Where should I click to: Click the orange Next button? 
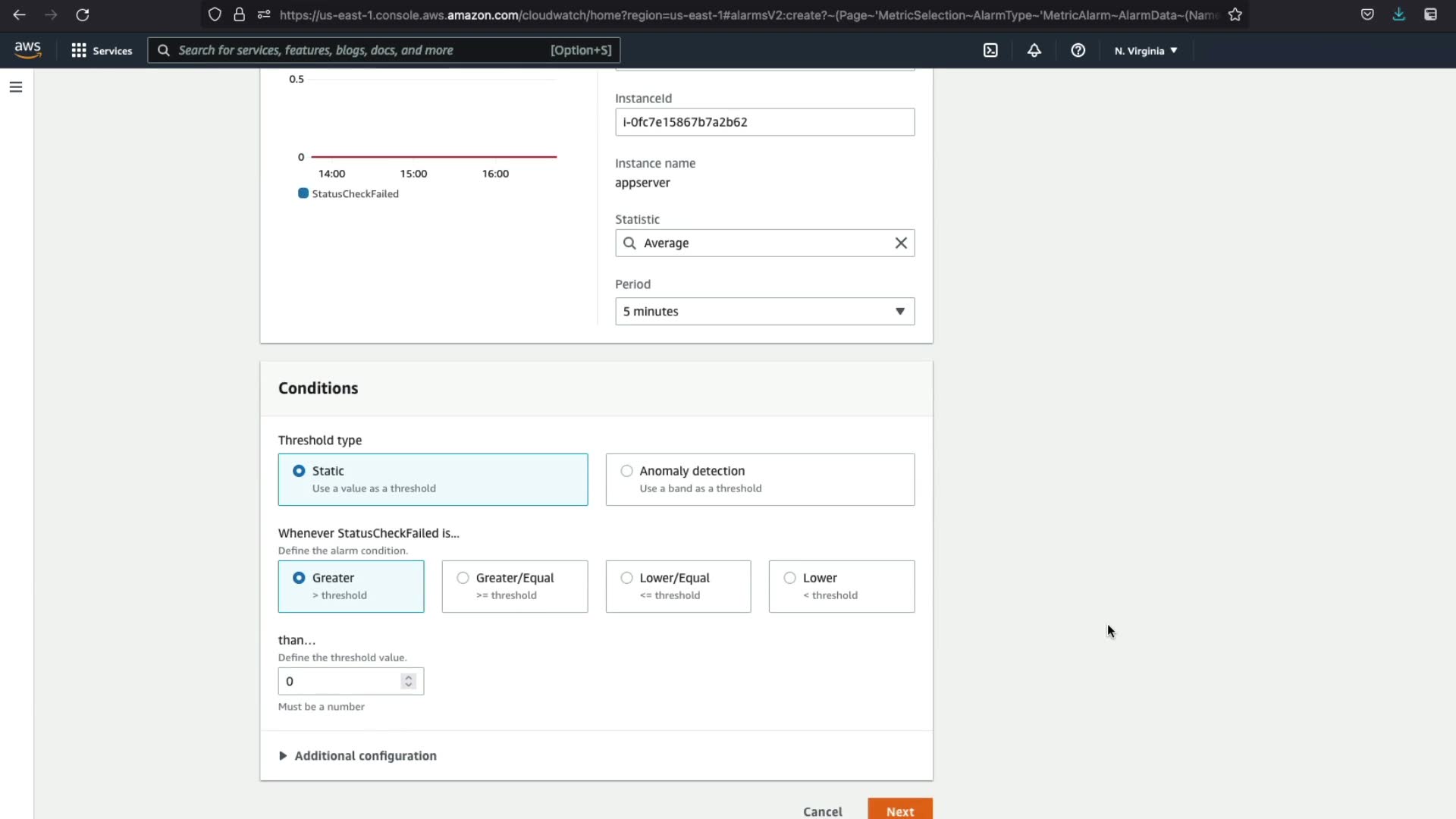899,811
